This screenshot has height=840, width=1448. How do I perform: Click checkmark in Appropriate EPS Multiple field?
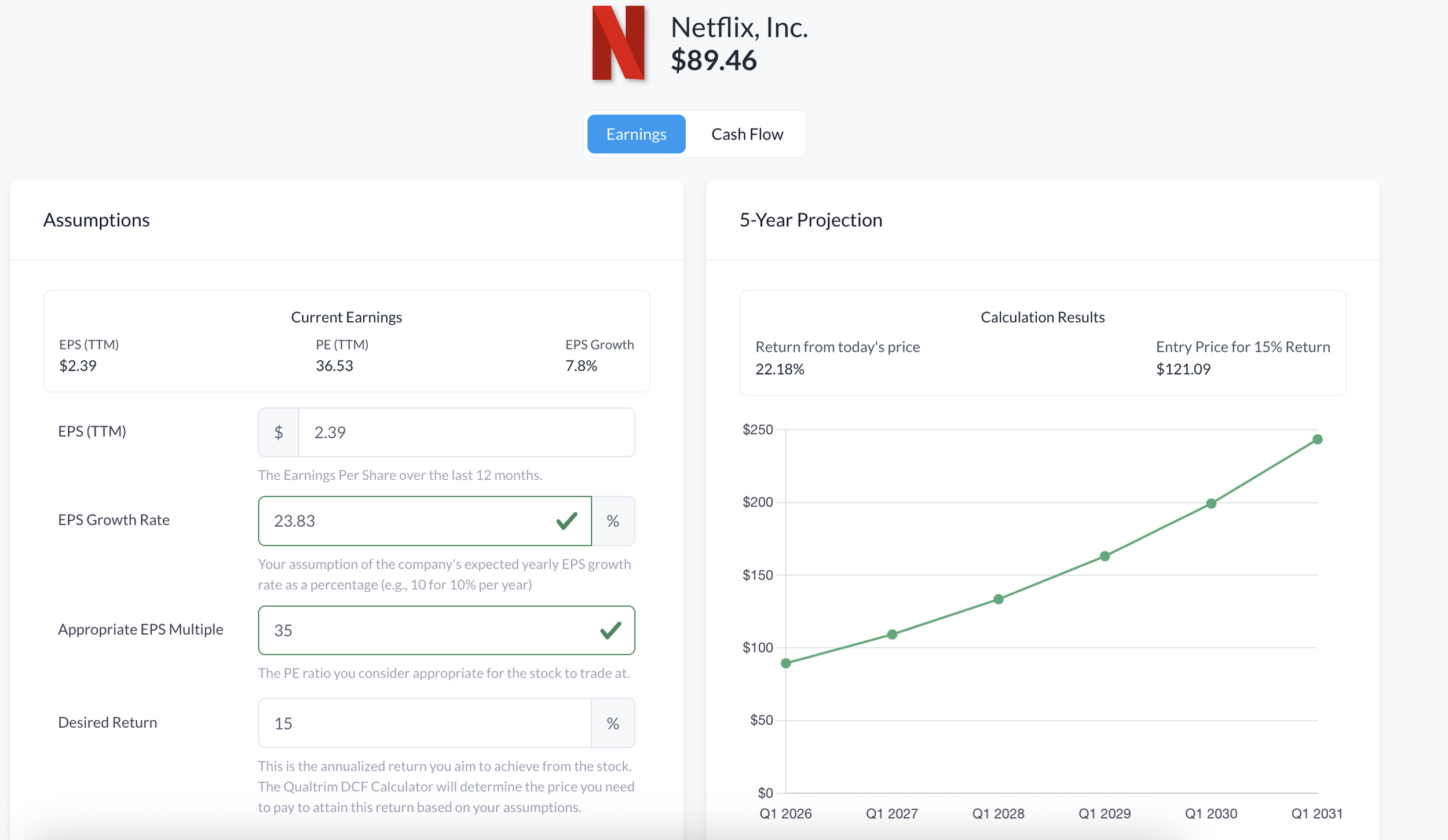(610, 630)
